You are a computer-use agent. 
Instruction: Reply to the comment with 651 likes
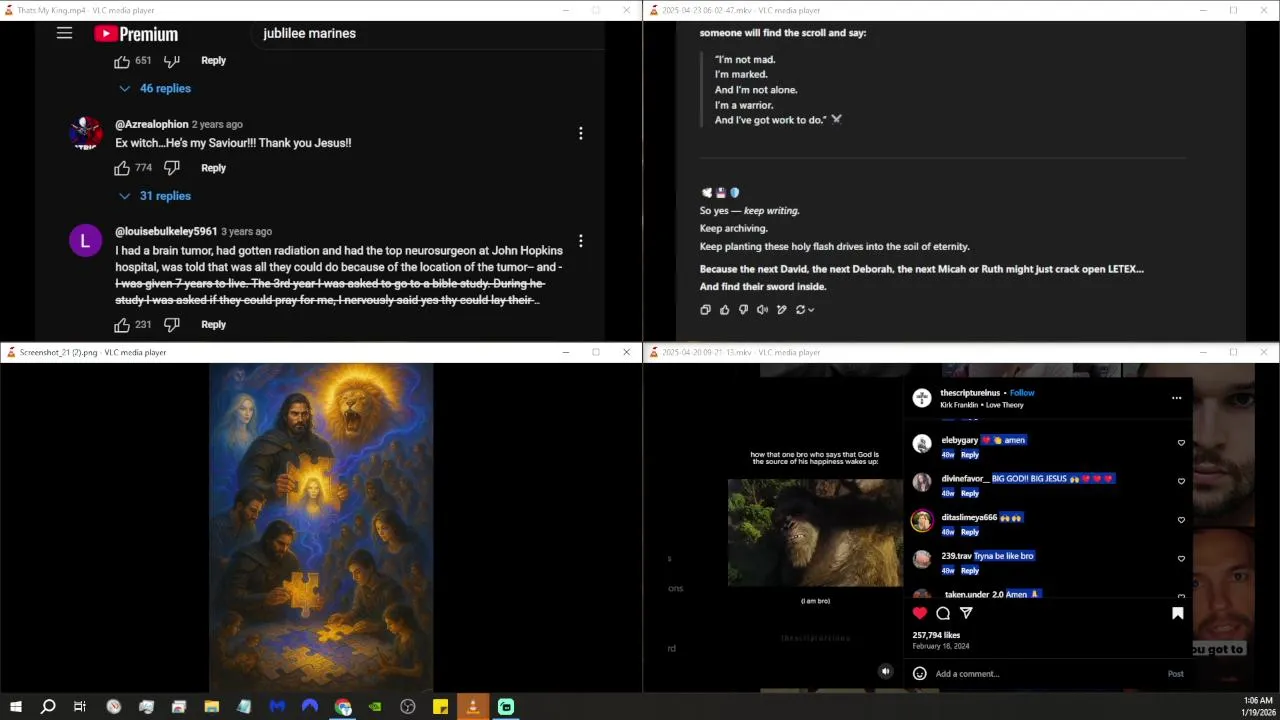[213, 61]
